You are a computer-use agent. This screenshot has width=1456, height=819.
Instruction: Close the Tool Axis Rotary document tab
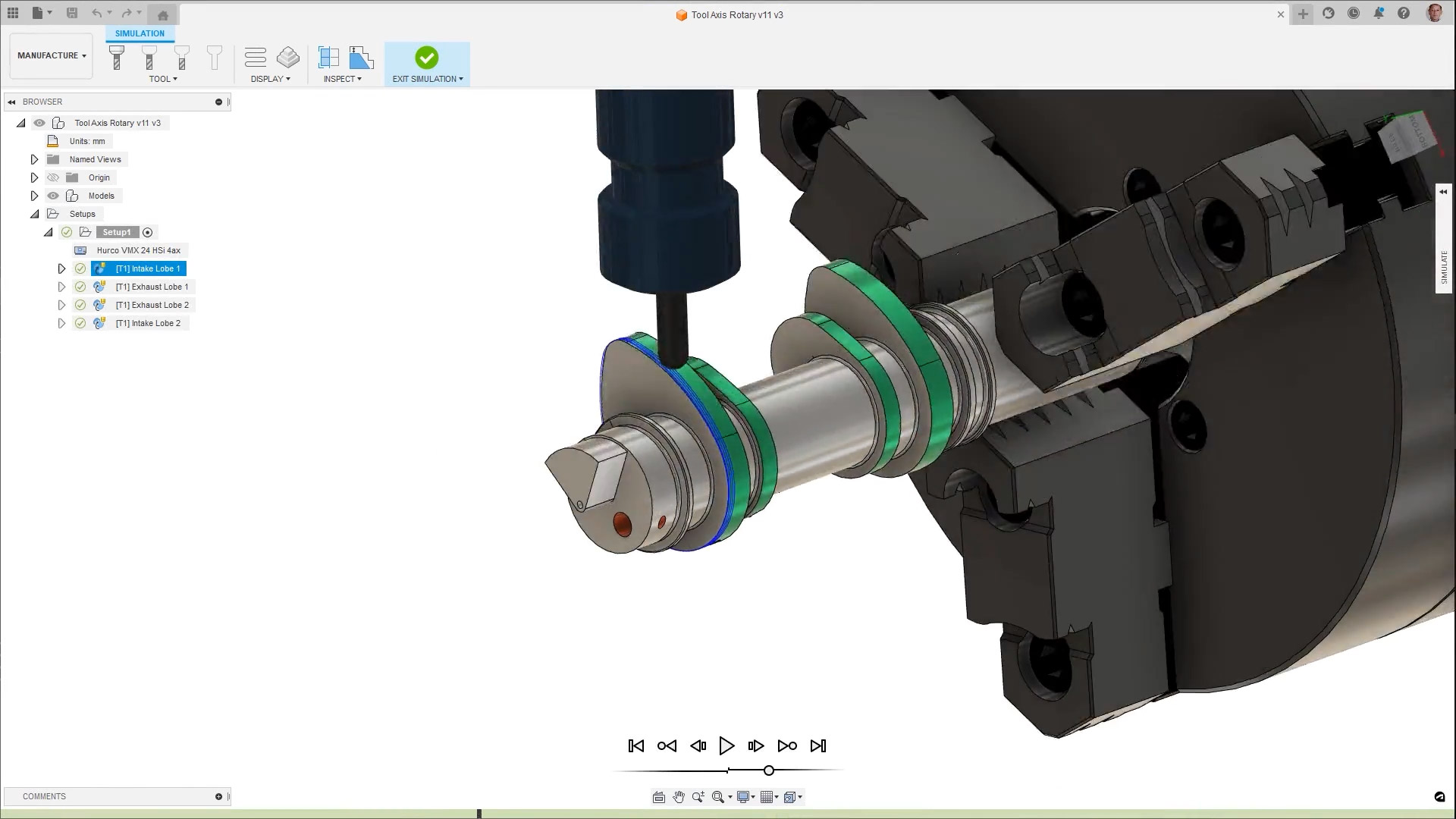(x=1281, y=14)
